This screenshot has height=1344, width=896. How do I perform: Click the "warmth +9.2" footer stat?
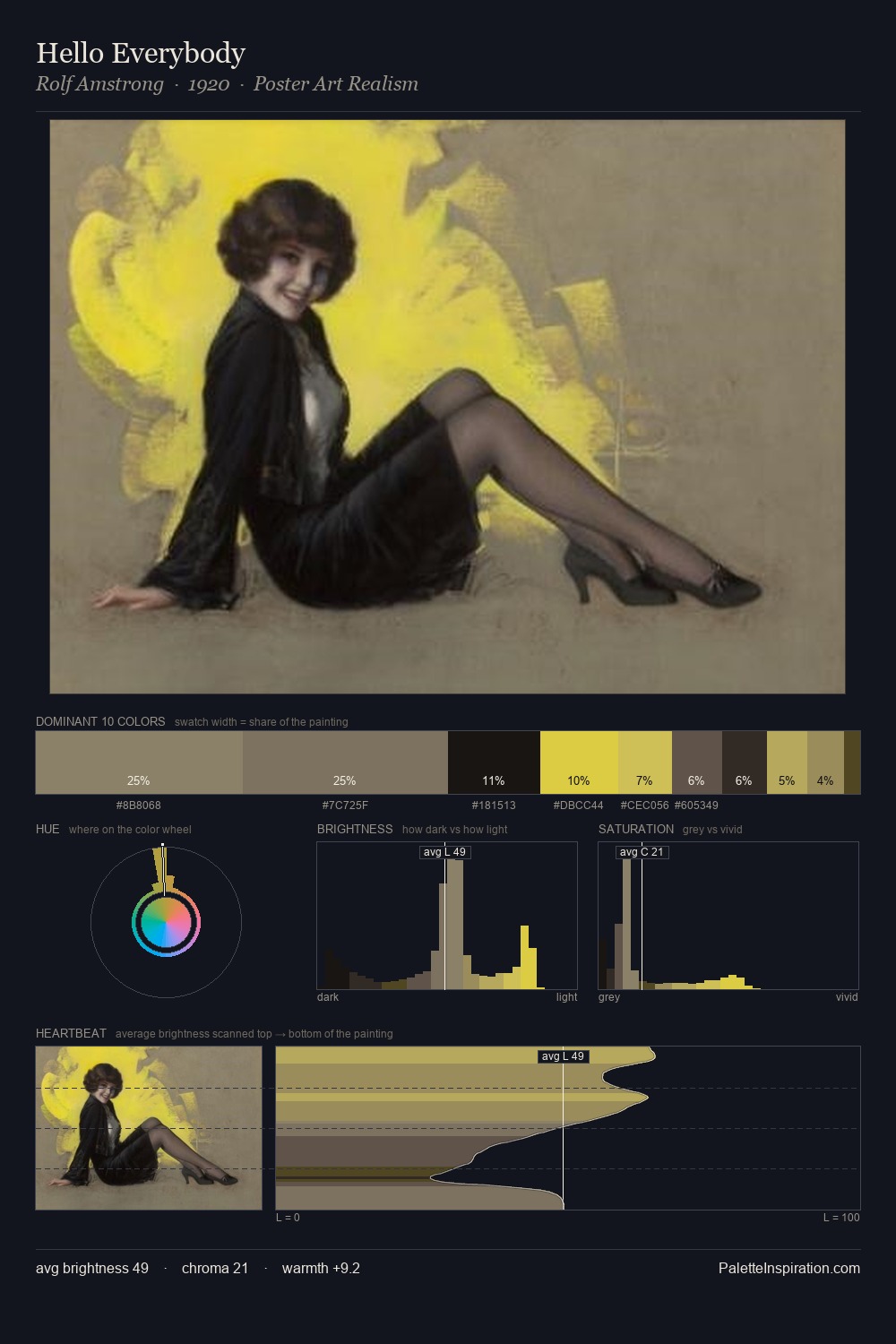click(x=321, y=1268)
